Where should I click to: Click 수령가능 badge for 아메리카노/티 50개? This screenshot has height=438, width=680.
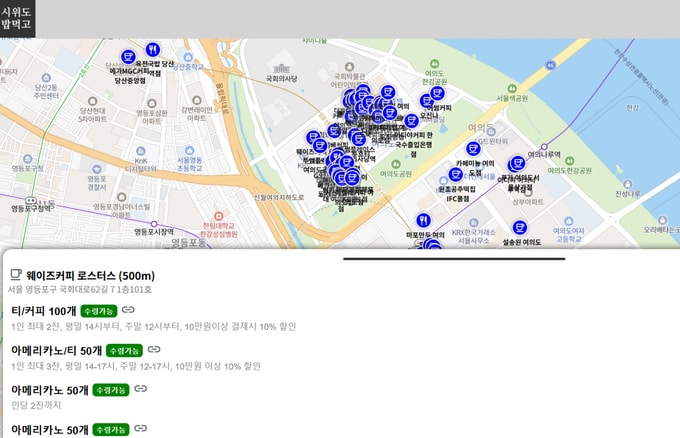(x=124, y=350)
